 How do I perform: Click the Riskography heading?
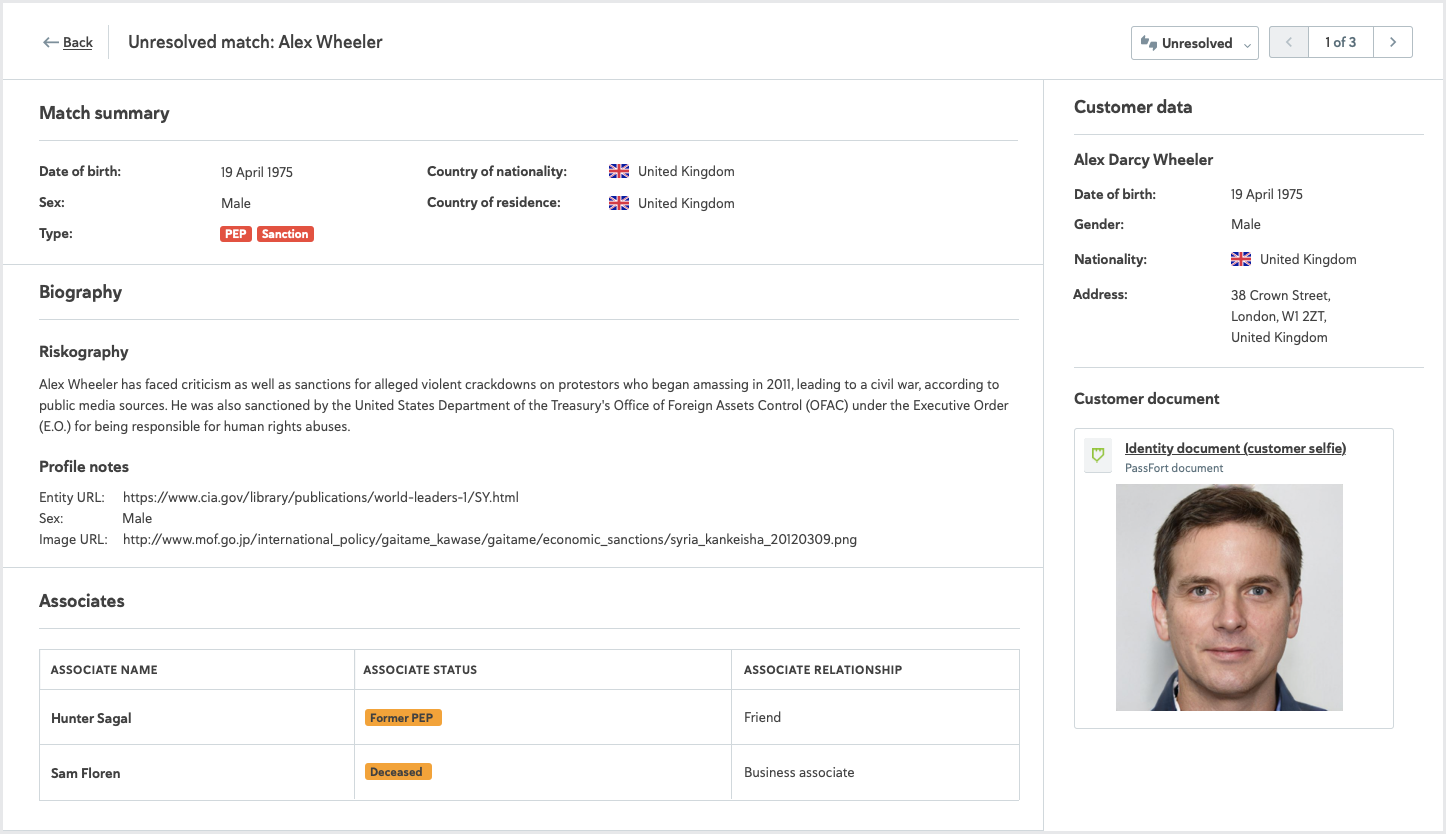tap(84, 352)
